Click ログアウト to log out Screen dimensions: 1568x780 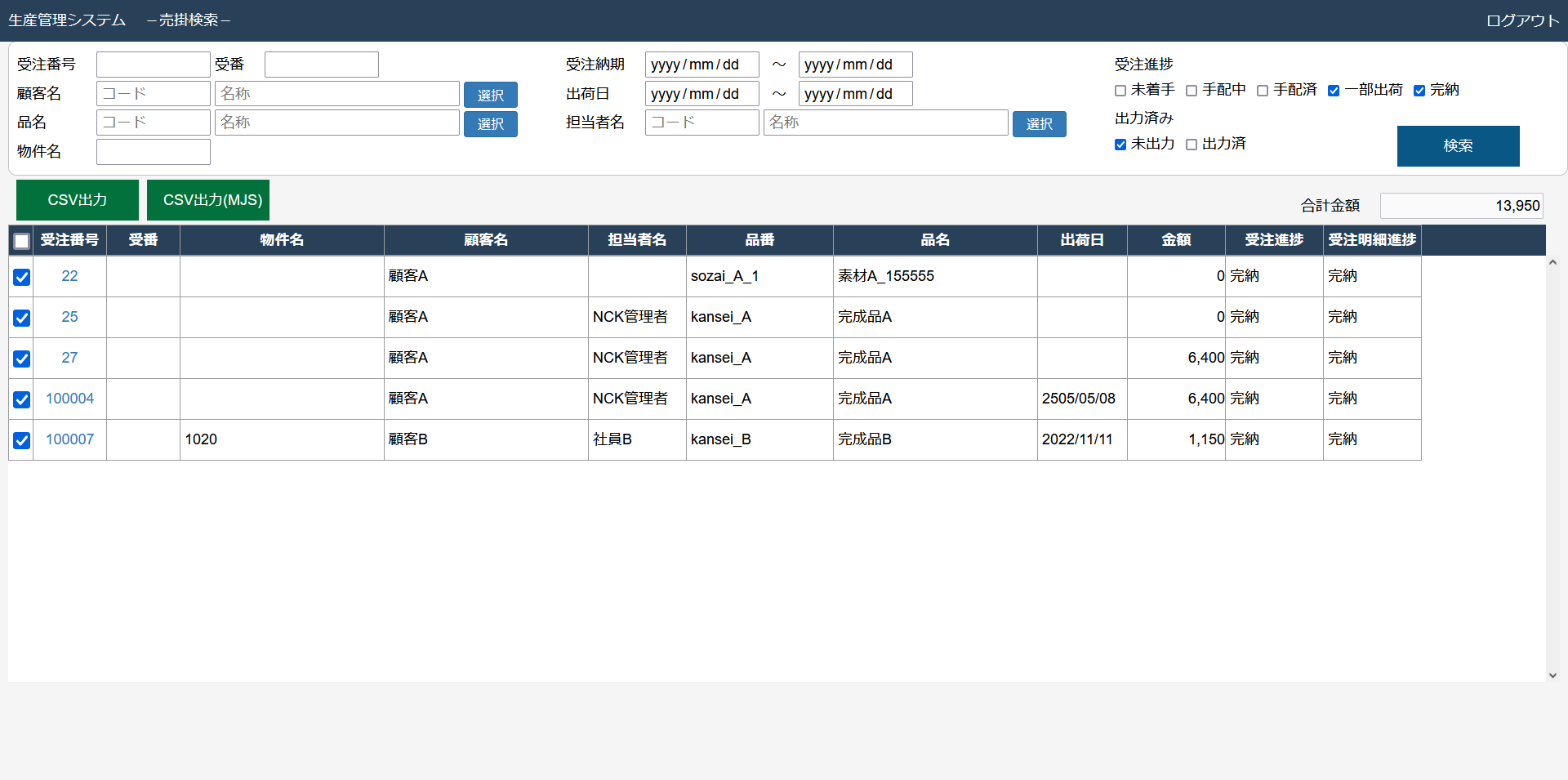tap(1522, 20)
